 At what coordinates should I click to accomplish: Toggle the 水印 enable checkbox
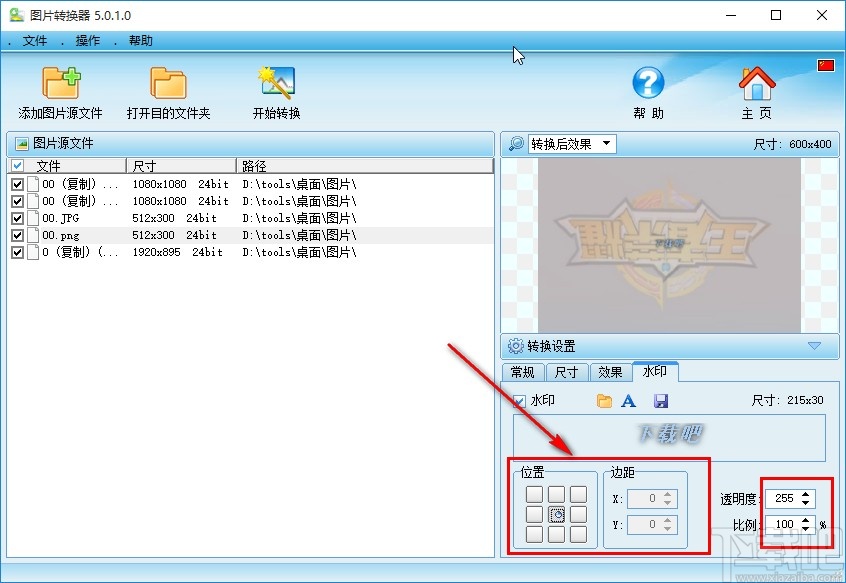519,401
